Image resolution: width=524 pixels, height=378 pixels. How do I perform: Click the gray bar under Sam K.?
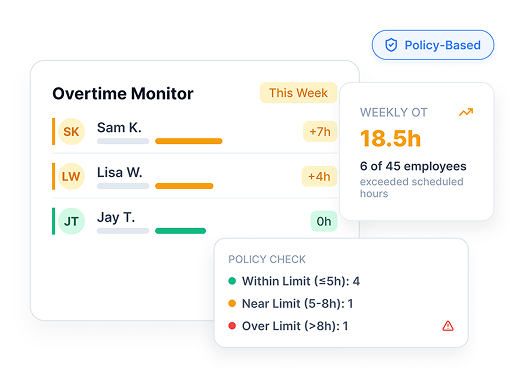click(123, 141)
